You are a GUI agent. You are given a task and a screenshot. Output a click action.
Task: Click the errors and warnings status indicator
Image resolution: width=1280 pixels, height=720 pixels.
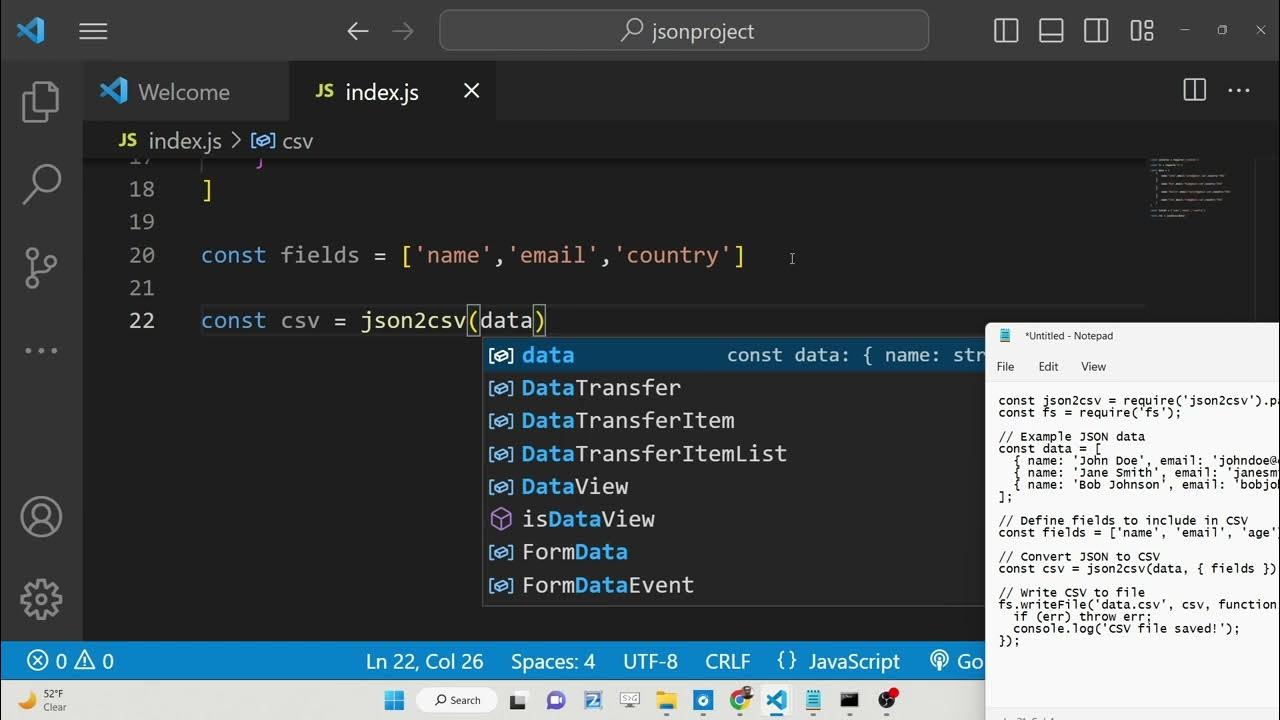[70, 661]
